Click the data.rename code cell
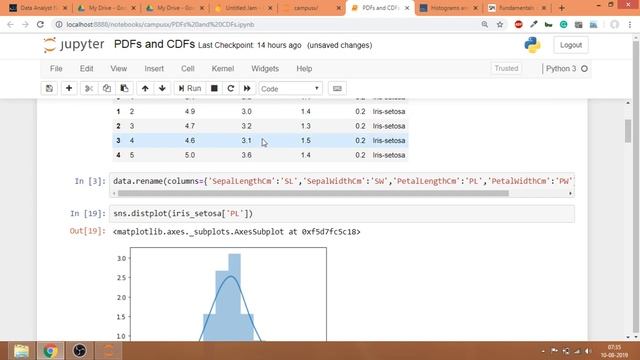 coord(342,181)
